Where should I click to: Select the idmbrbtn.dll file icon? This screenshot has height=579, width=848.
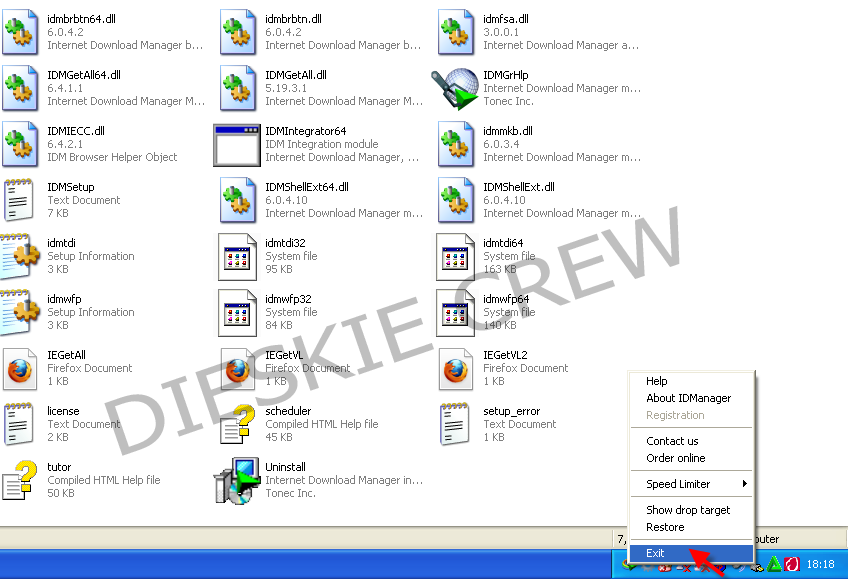pos(238,32)
